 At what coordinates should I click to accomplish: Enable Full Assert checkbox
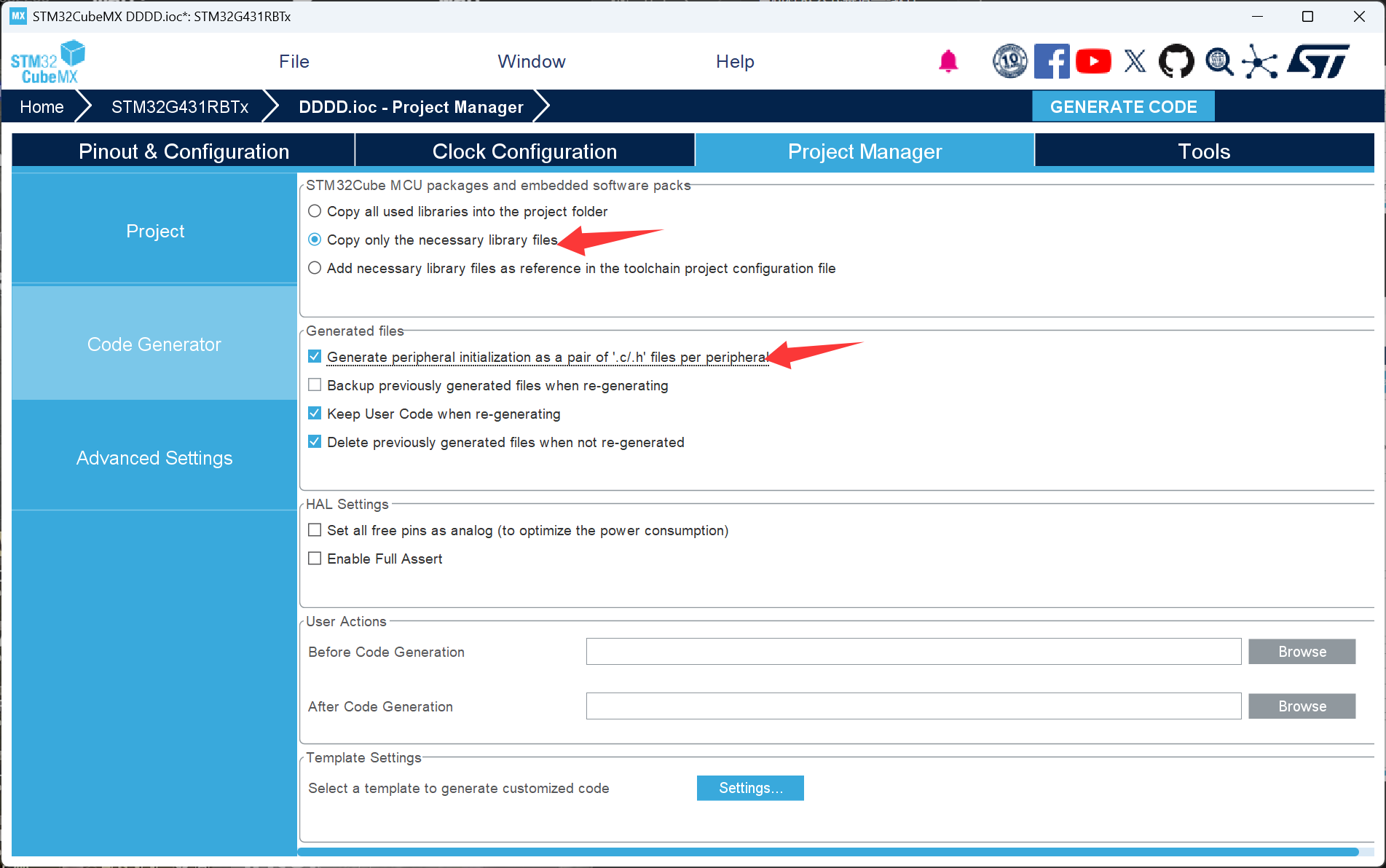[315, 559]
